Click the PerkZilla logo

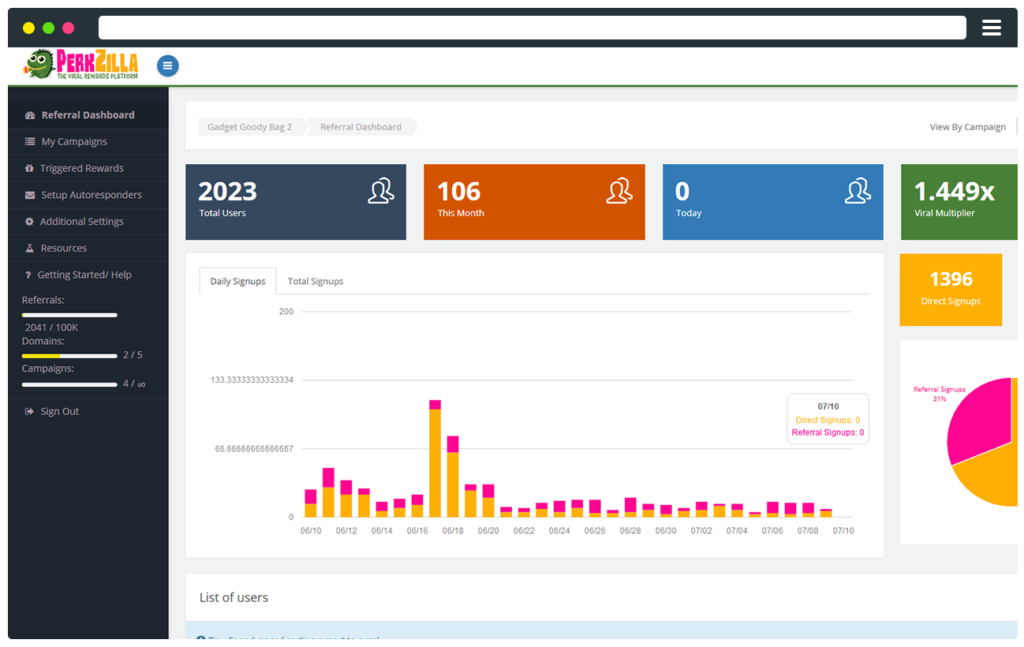[x=85, y=65]
